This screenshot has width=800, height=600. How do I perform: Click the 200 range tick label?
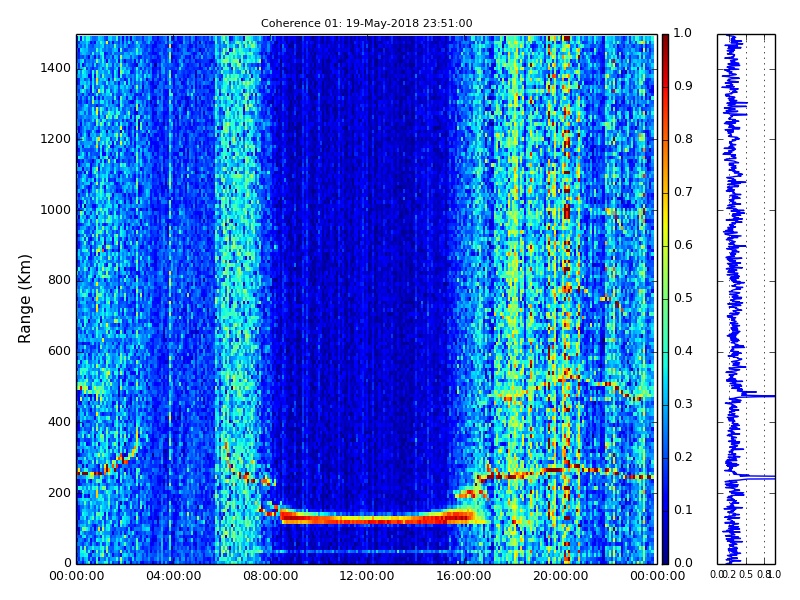pyautogui.click(x=59, y=493)
